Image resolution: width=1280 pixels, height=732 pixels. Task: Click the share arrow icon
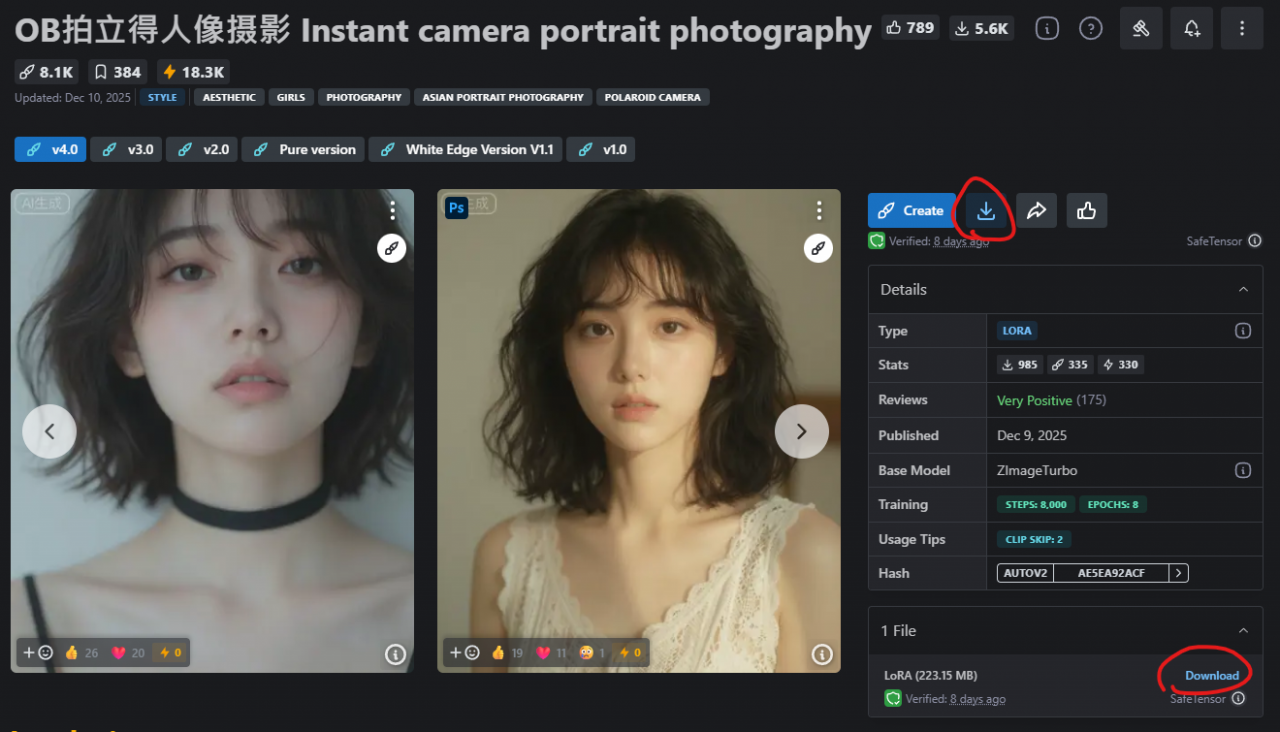pos(1036,211)
